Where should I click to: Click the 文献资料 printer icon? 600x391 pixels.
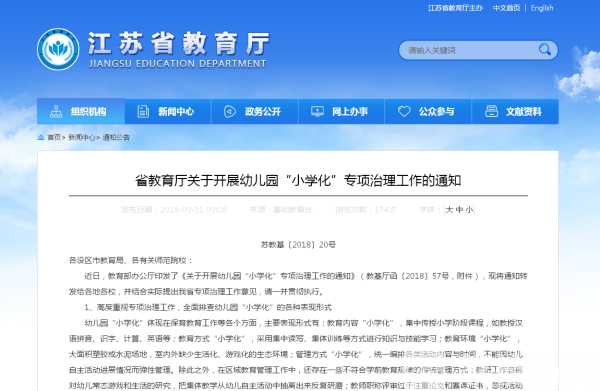[x=491, y=111]
